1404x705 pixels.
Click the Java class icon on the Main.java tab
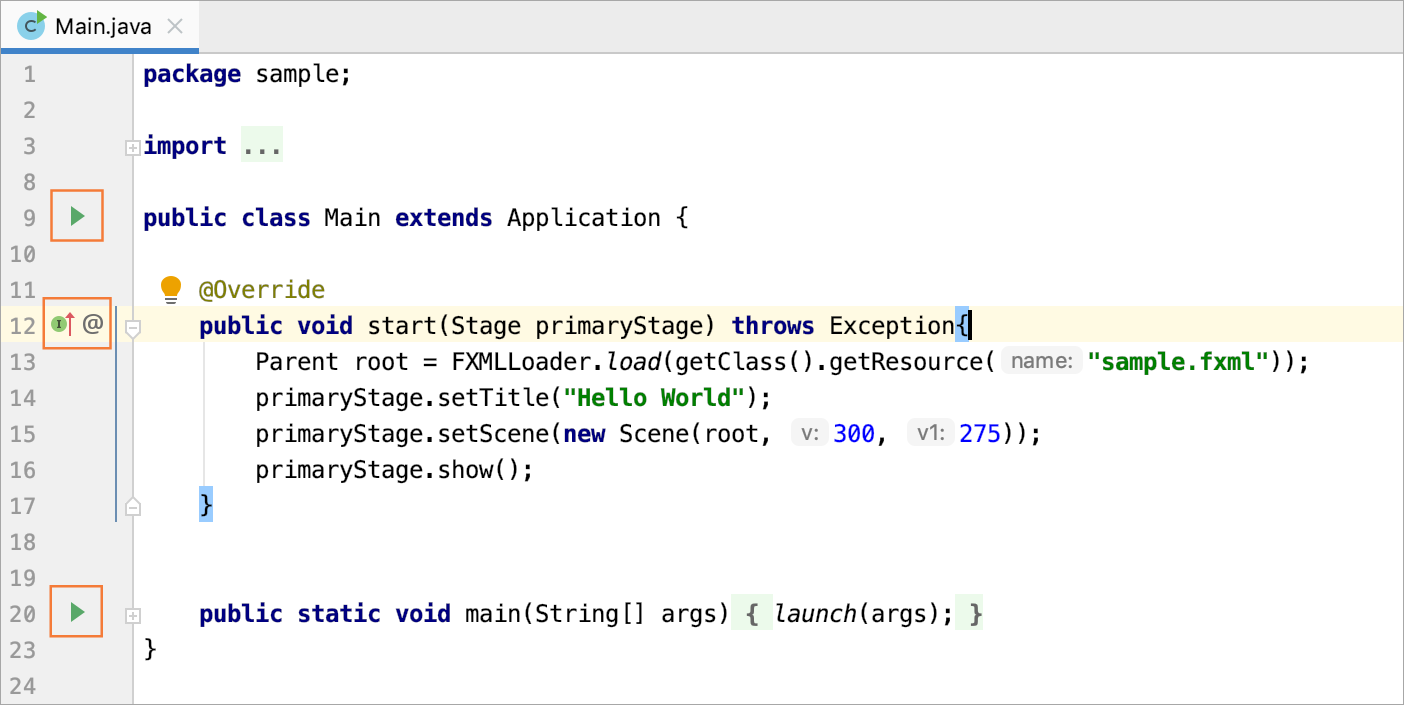tap(32, 25)
